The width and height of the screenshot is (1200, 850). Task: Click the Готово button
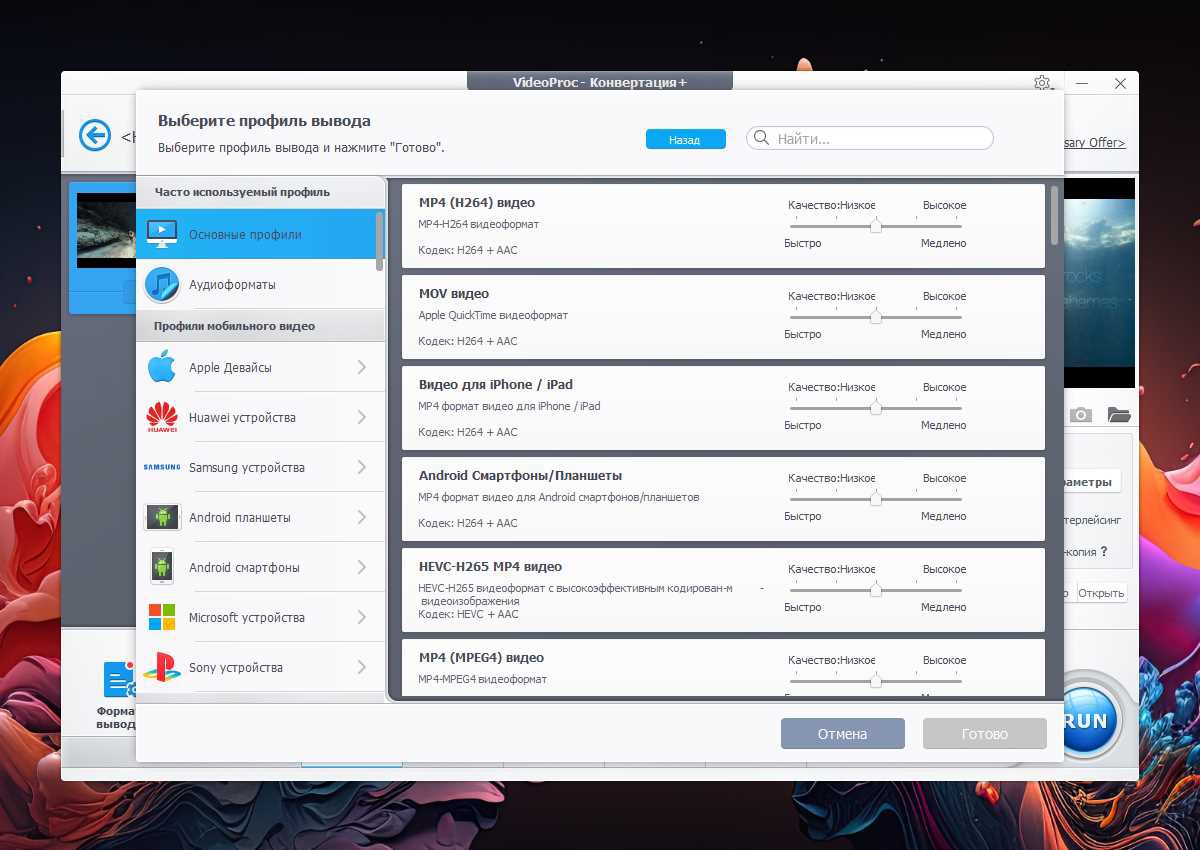(x=984, y=734)
